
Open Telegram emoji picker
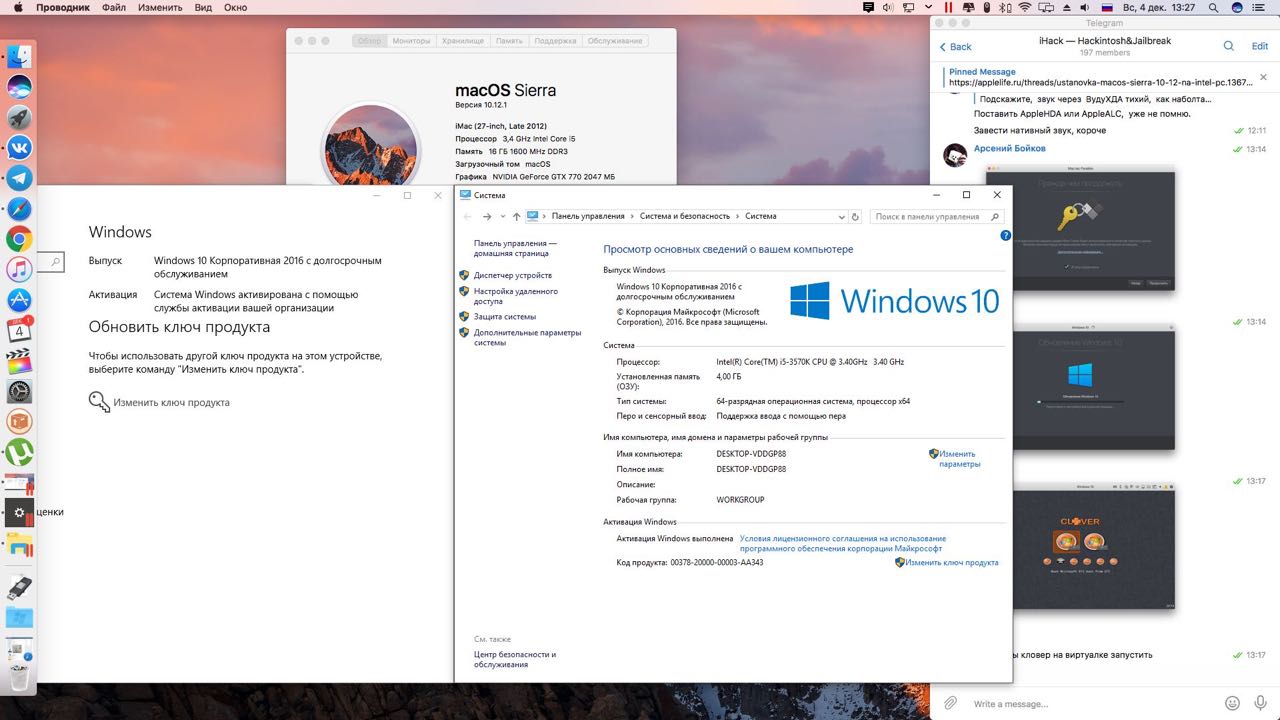pos(1233,704)
